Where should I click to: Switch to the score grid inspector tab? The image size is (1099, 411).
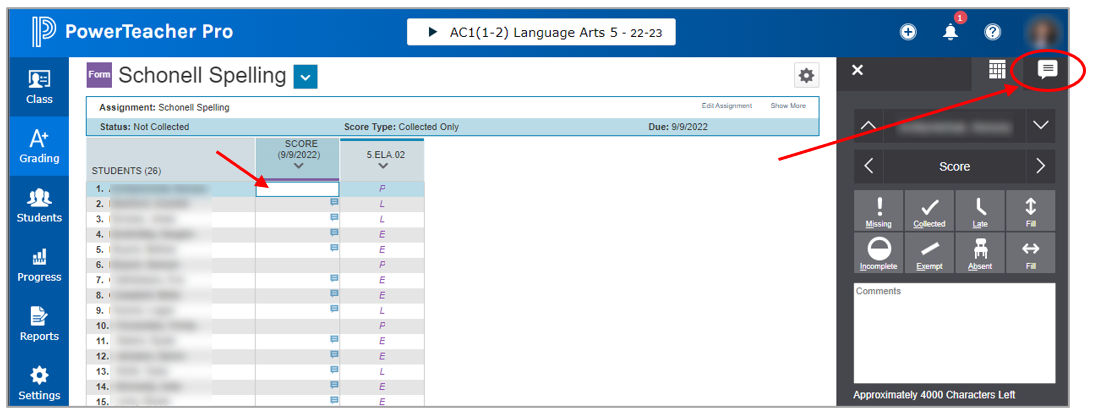[x=997, y=69]
